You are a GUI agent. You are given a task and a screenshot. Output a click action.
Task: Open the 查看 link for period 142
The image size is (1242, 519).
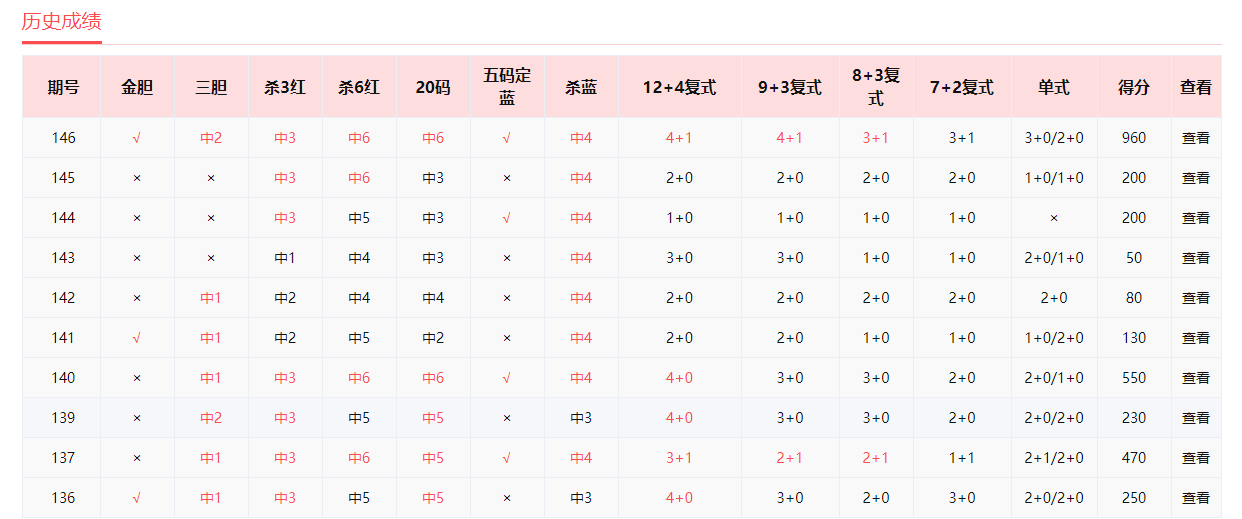(1195, 298)
